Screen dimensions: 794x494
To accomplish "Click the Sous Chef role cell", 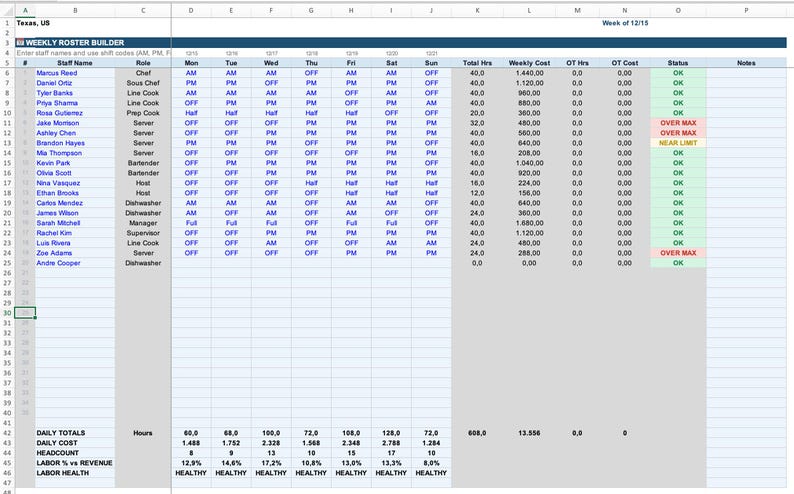I will pyautogui.click(x=143, y=83).
